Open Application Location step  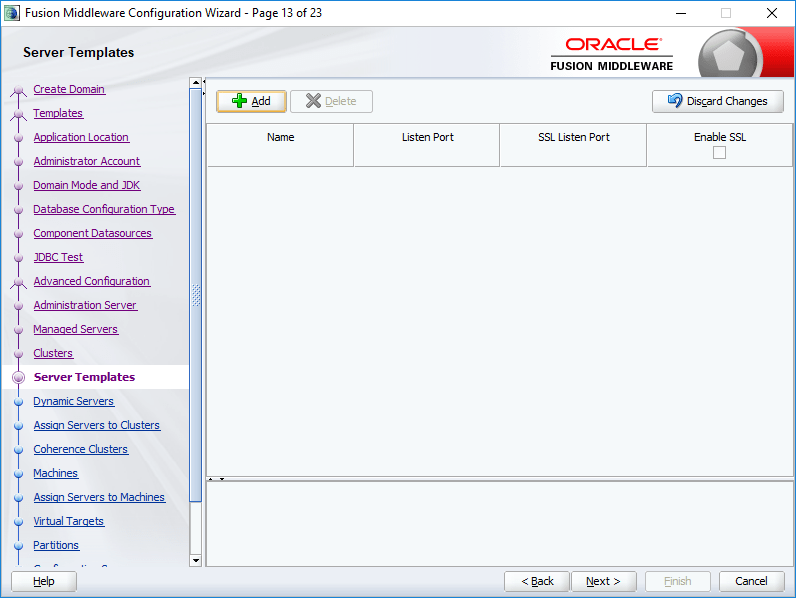click(x=81, y=137)
